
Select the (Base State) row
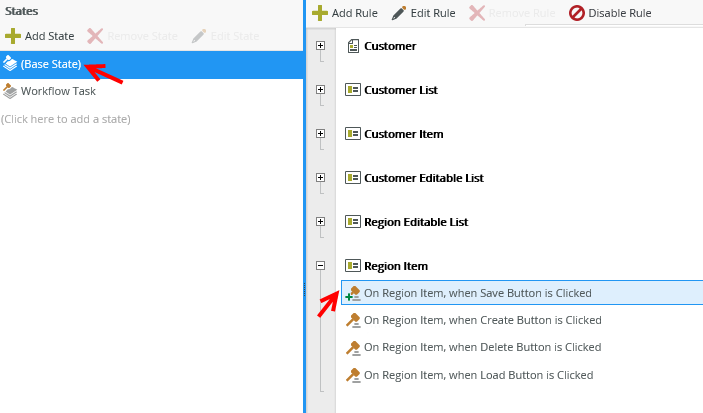coord(152,65)
